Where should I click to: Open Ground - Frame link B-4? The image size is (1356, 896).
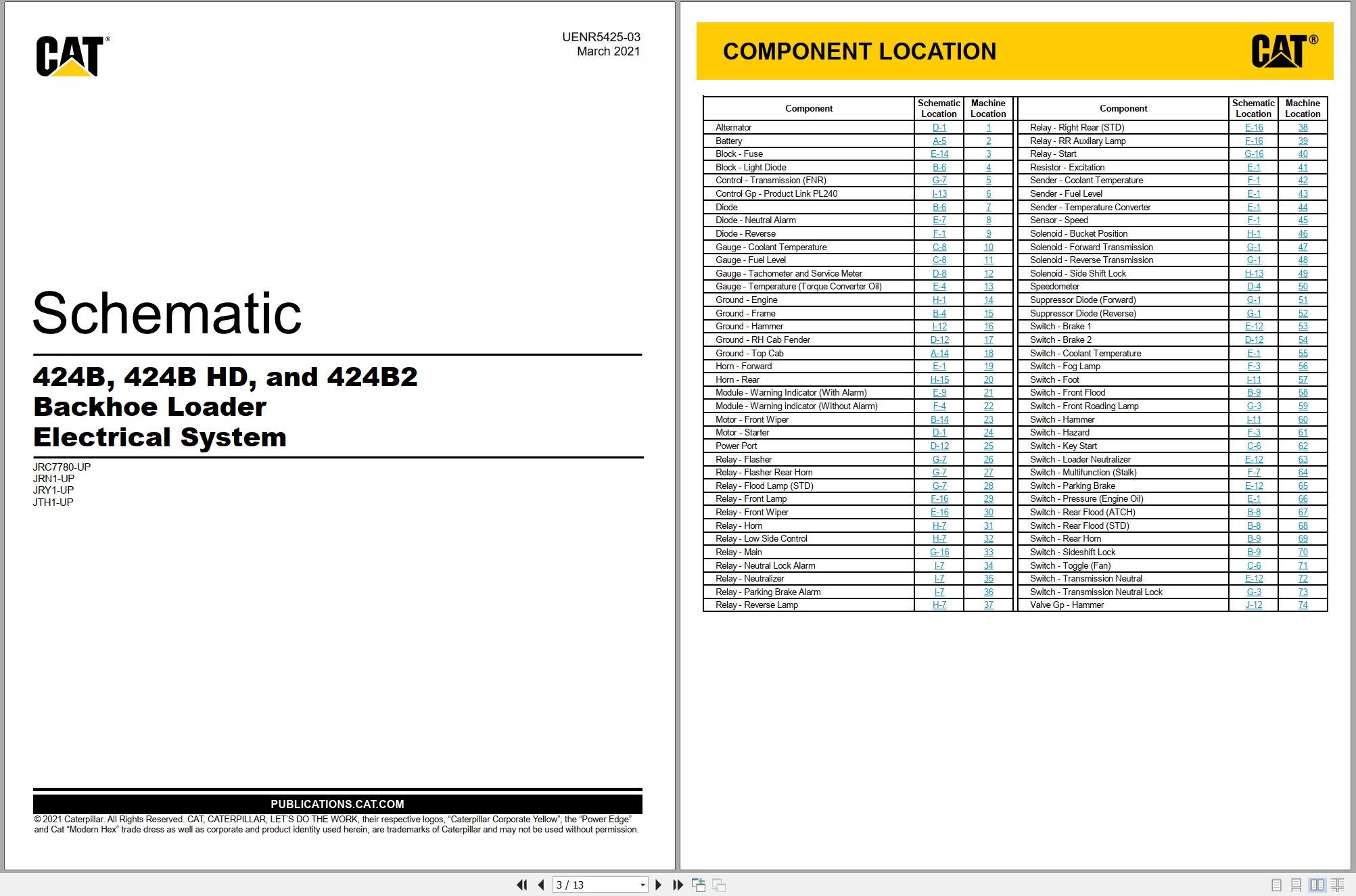coord(939,313)
